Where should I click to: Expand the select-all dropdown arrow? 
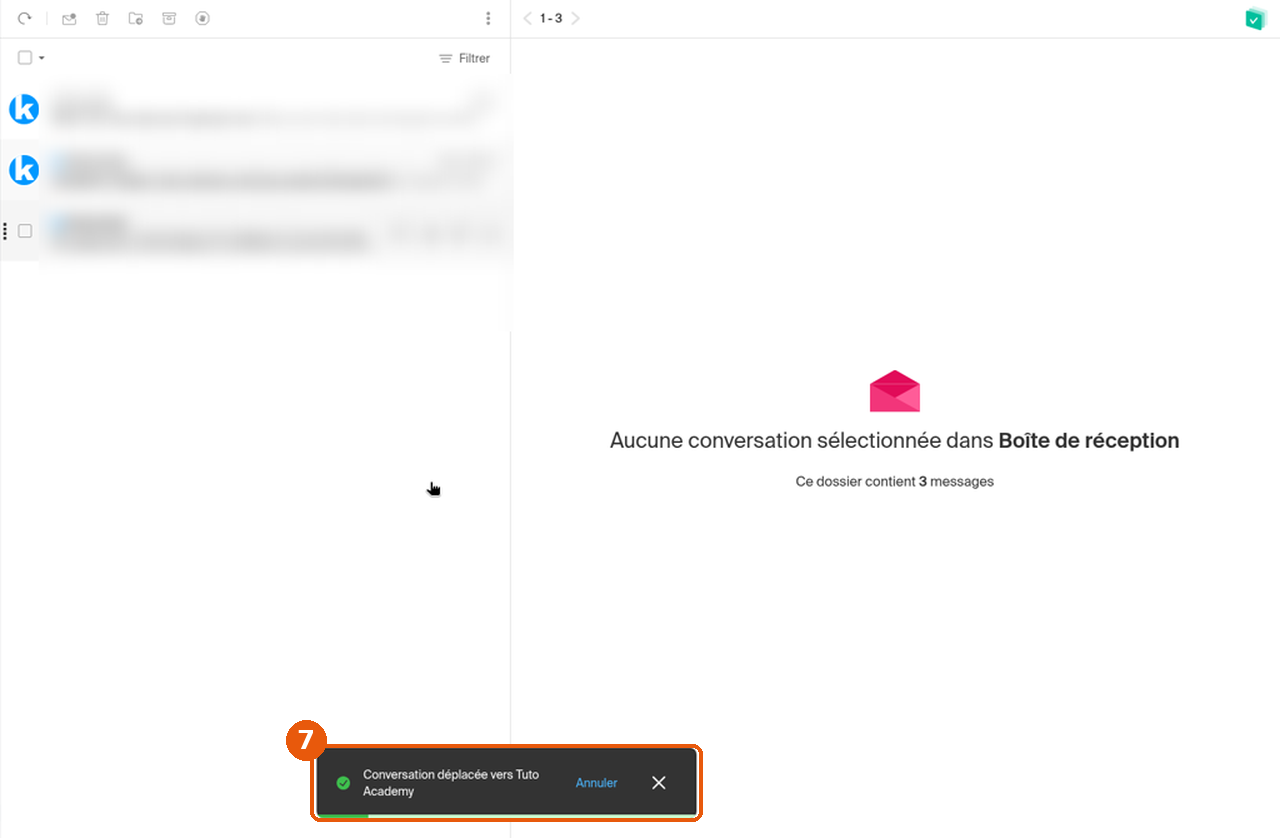click(x=41, y=58)
